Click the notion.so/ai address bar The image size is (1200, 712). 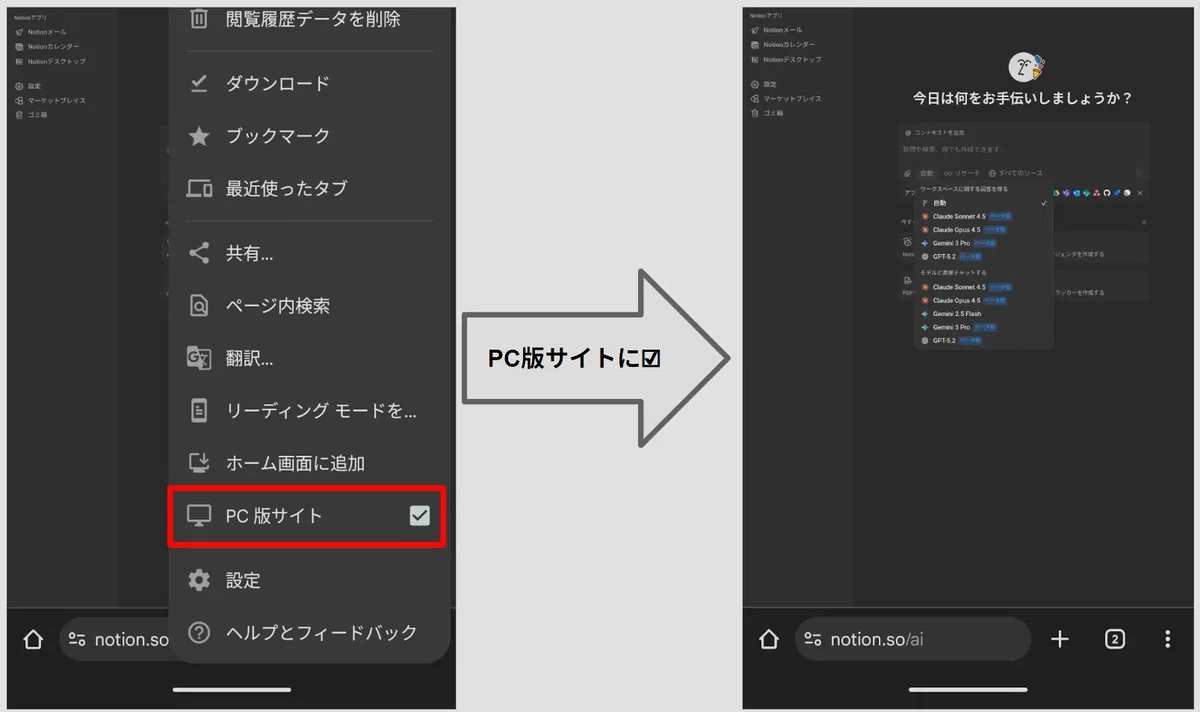click(x=913, y=639)
